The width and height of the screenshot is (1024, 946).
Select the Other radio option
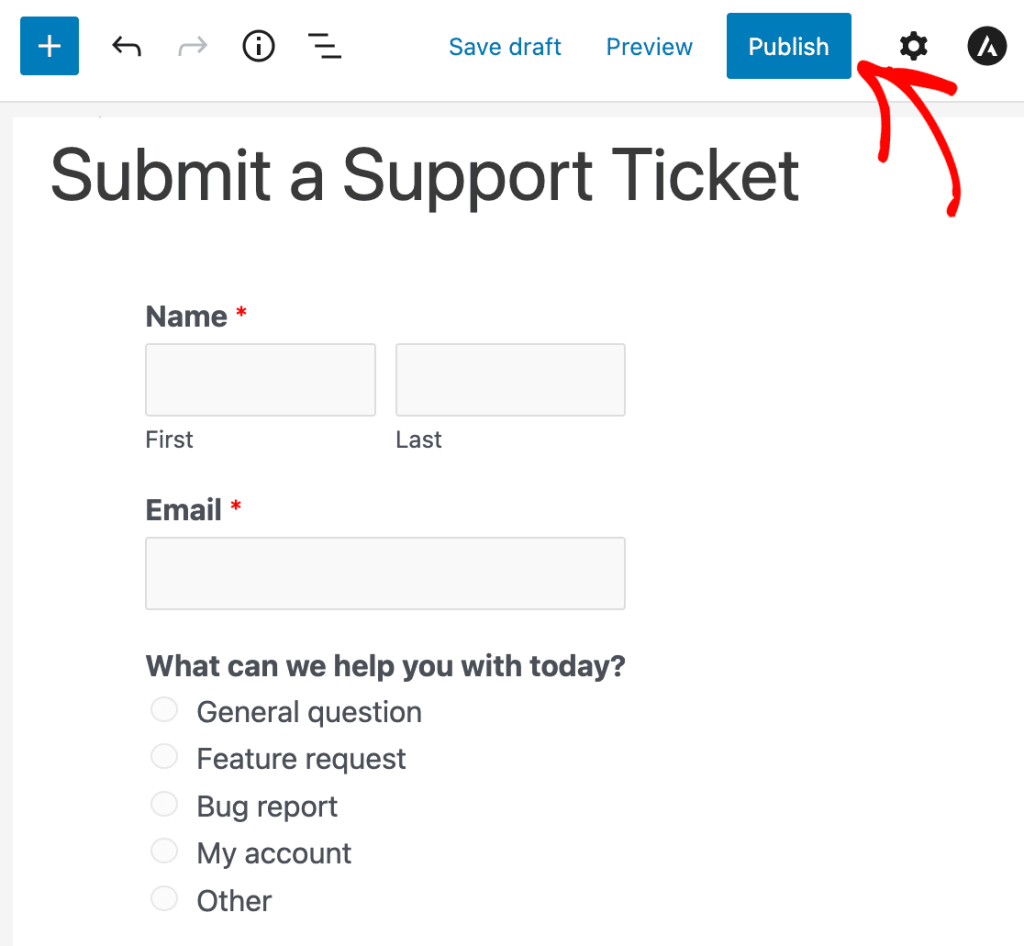(x=164, y=898)
